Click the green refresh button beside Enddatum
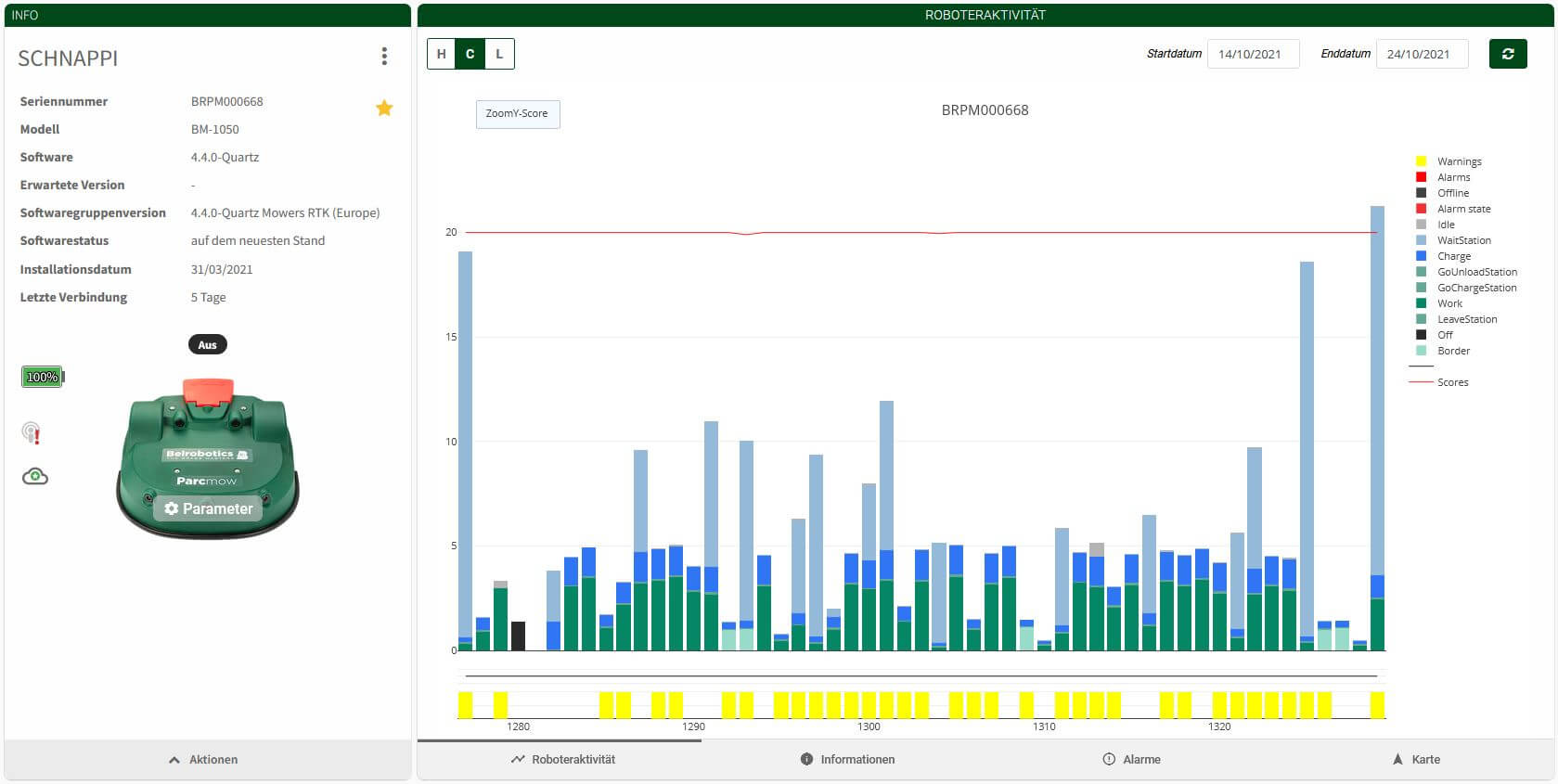Image resolution: width=1558 pixels, height=784 pixels. click(1508, 54)
